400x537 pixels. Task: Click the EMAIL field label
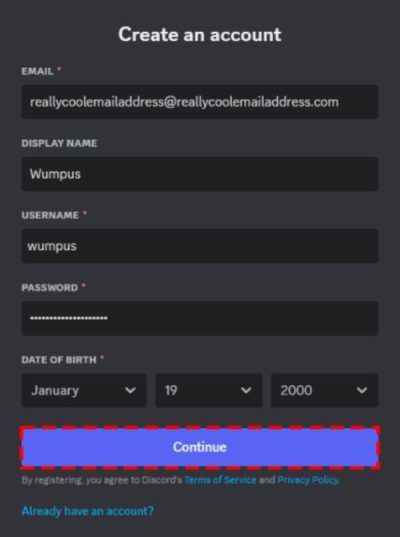pyautogui.click(x=37, y=71)
